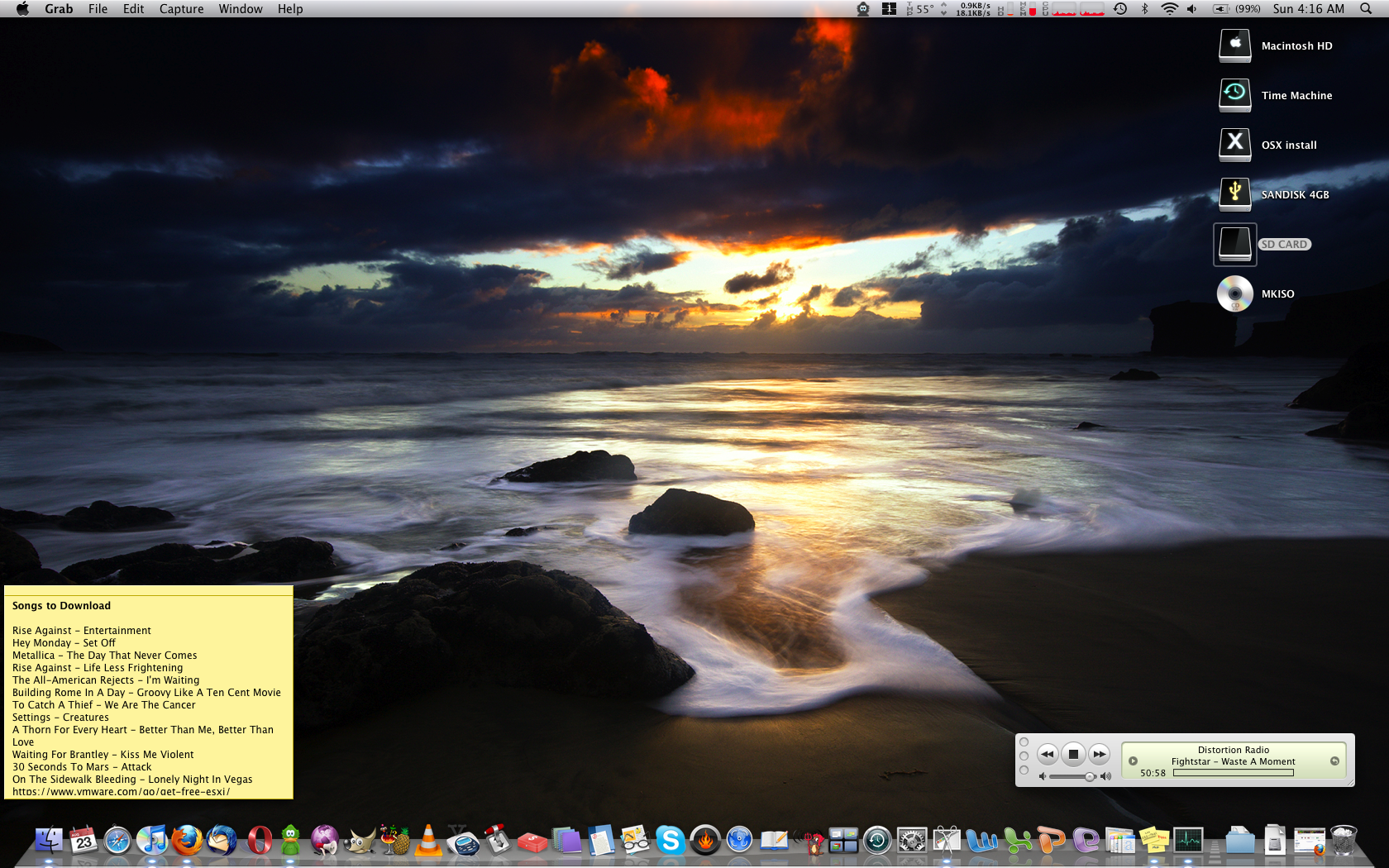
Task: Open Microsoft Entourage in the Dock
Action: pos(1086,841)
